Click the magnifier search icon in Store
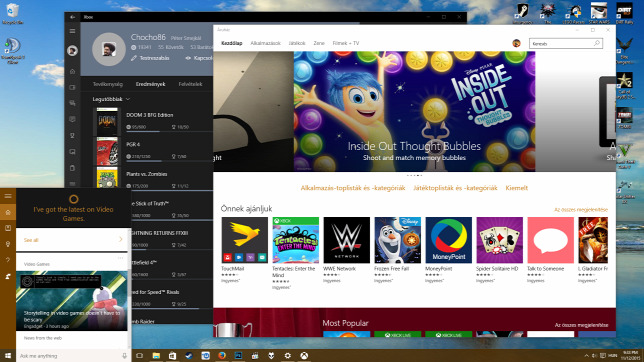The image size is (644, 362). pos(597,43)
